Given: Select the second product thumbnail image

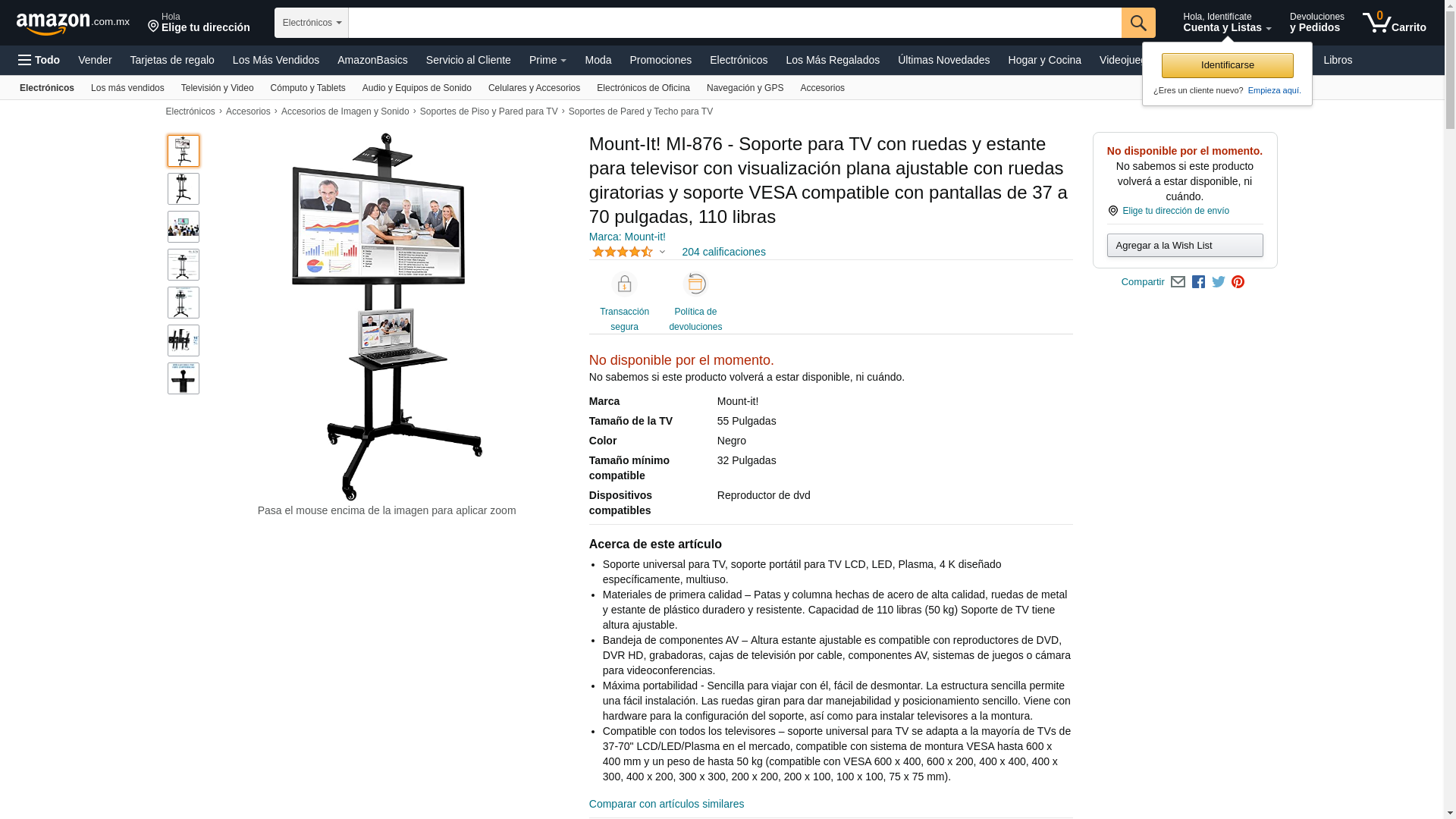Looking at the screenshot, I should (184, 189).
